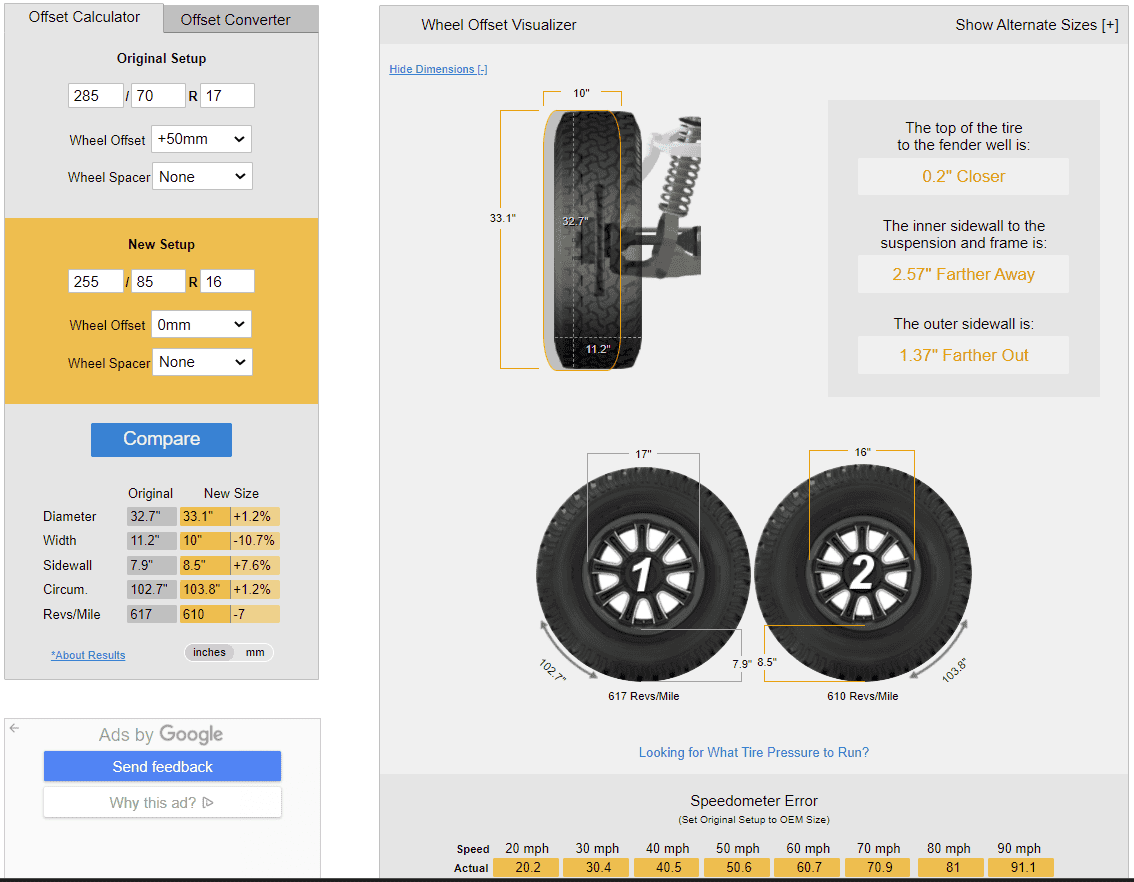Switch units to inches

click(x=209, y=652)
